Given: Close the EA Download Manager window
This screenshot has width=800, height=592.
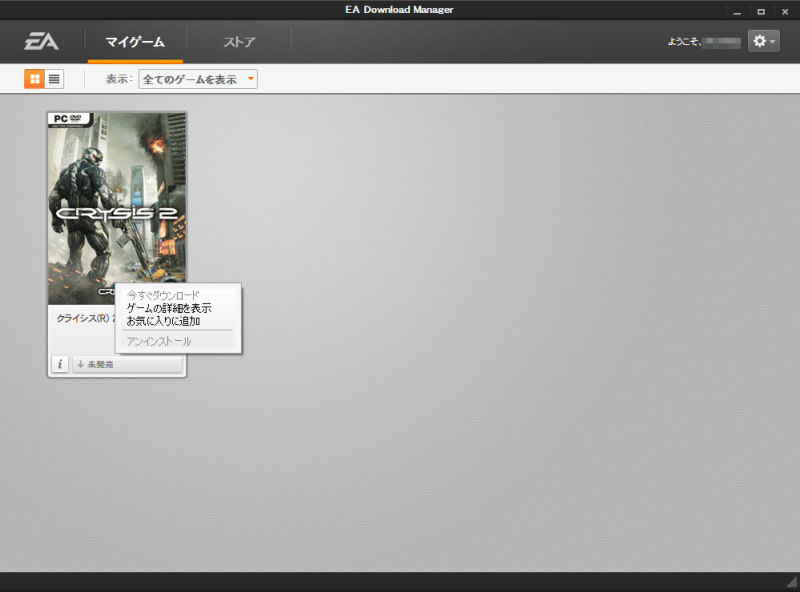Looking at the screenshot, I should tap(785, 12).
